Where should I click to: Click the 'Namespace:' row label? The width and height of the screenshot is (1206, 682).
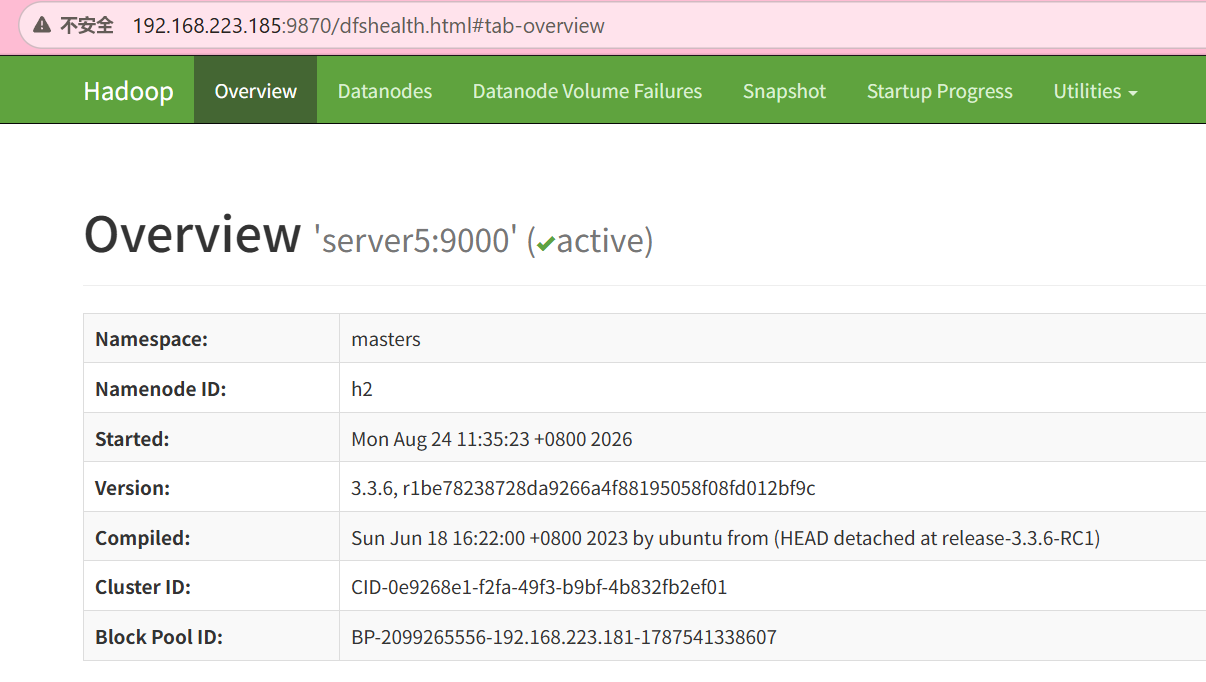coord(152,339)
